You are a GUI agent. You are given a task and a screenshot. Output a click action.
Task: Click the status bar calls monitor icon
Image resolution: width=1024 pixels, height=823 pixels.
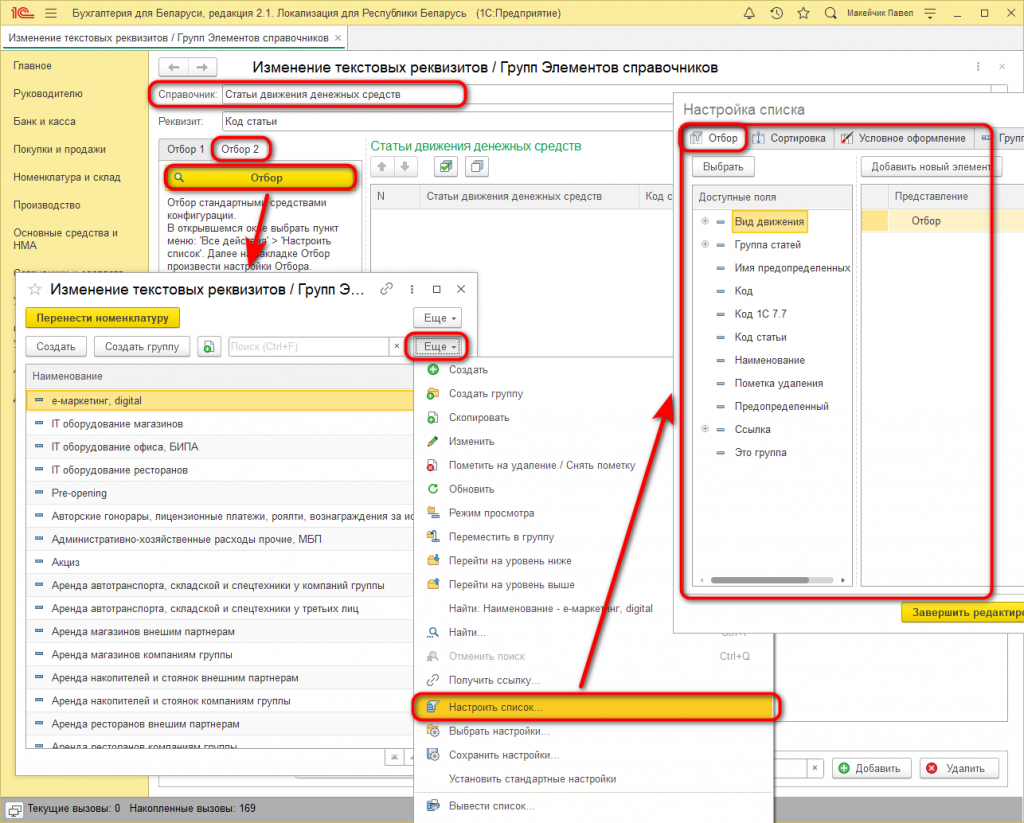pyautogui.click(x=14, y=809)
